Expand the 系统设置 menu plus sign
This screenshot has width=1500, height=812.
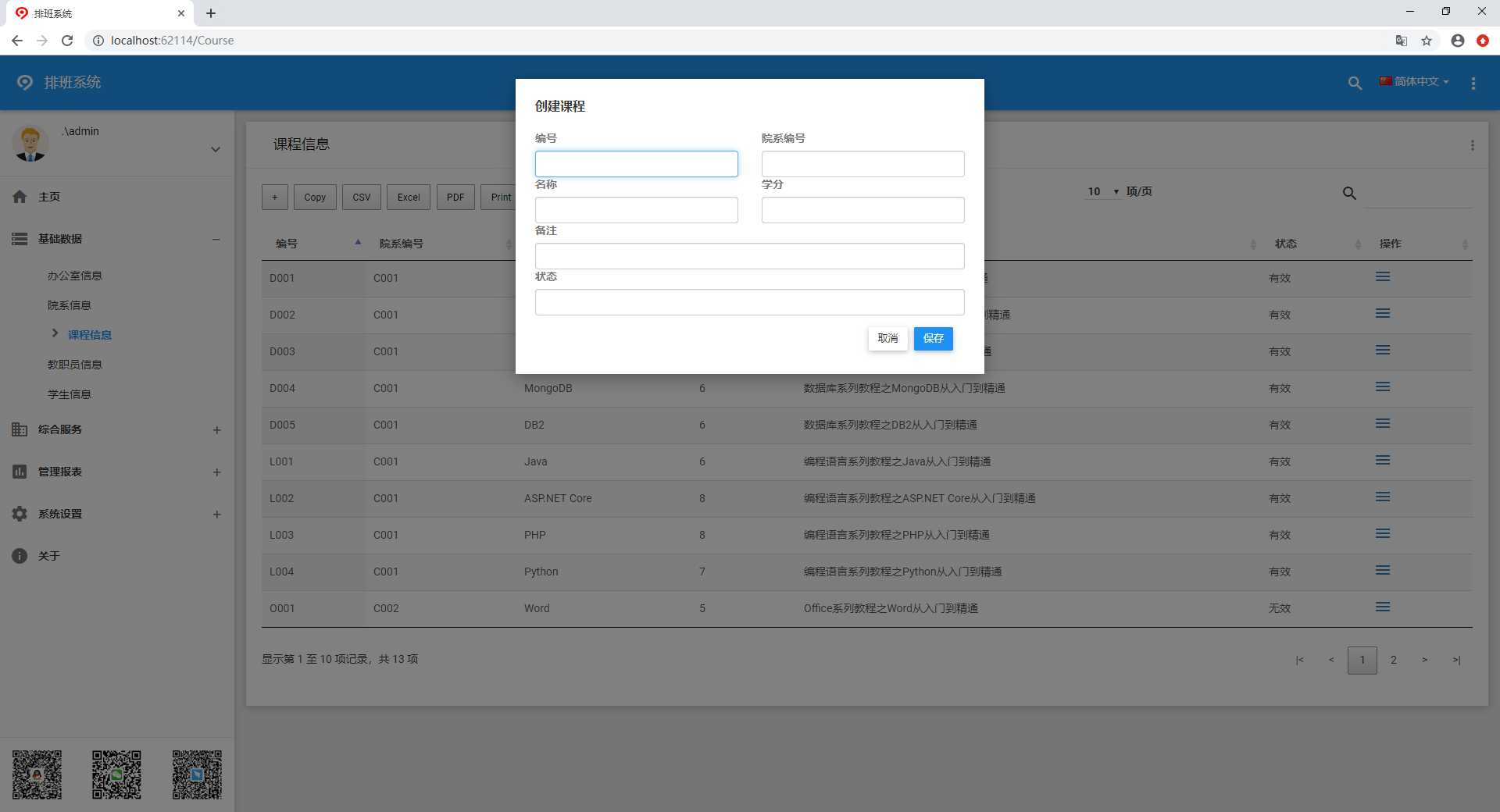tap(216, 515)
